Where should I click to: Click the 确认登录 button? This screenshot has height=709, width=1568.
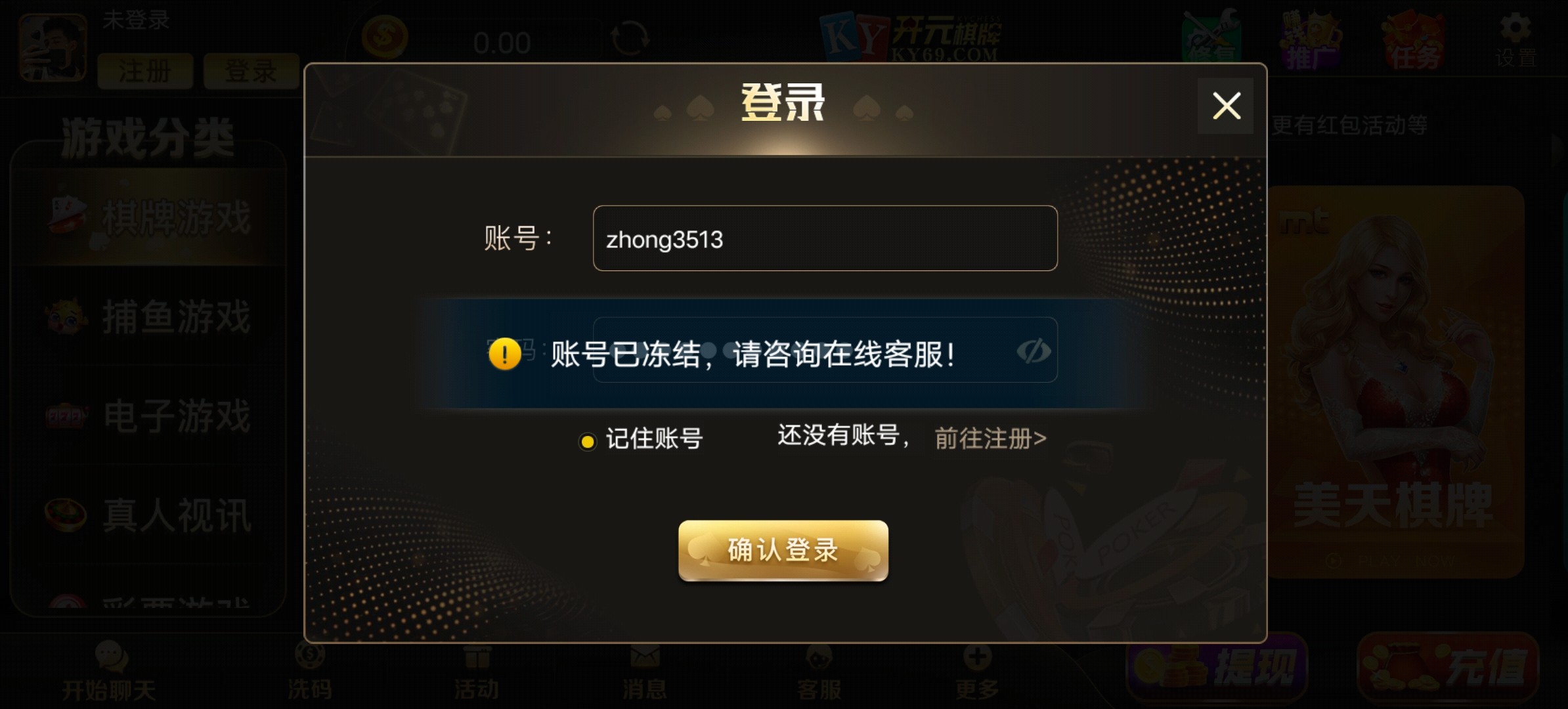pos(783,550)
